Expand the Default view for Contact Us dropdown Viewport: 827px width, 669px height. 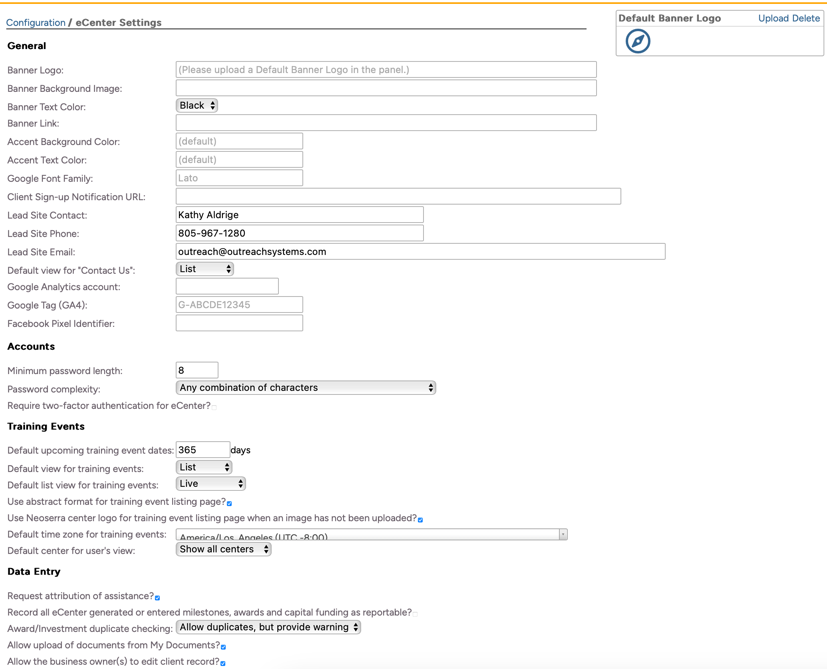(205, 269)
